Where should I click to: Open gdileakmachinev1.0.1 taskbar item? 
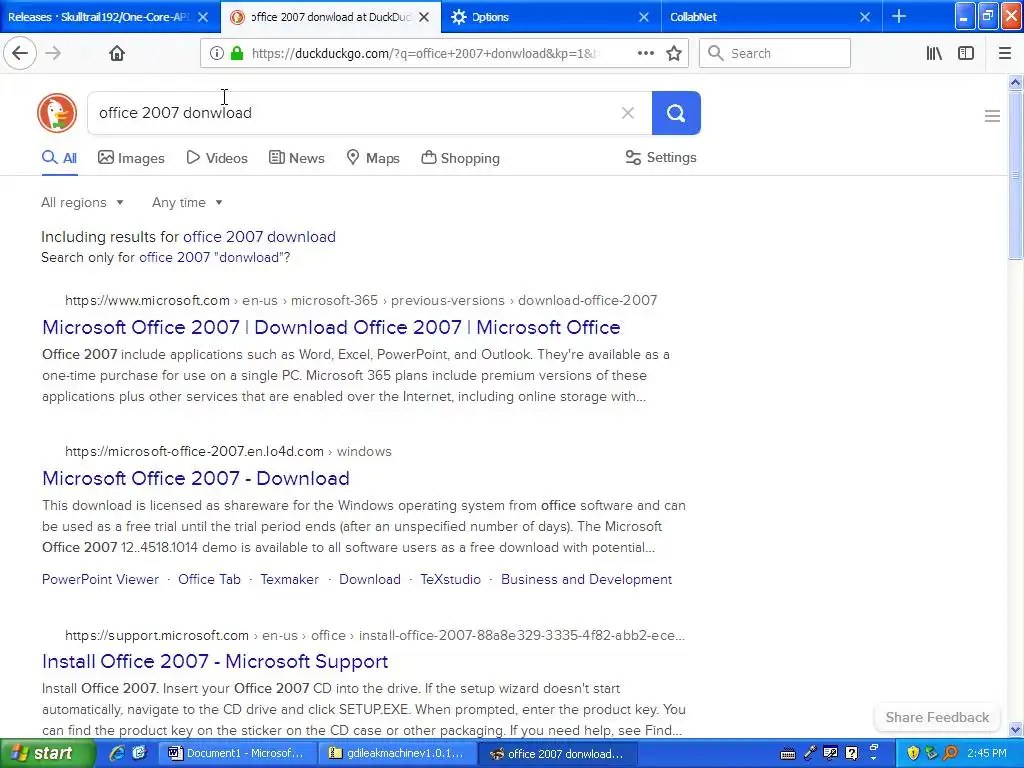click(397, 754)
